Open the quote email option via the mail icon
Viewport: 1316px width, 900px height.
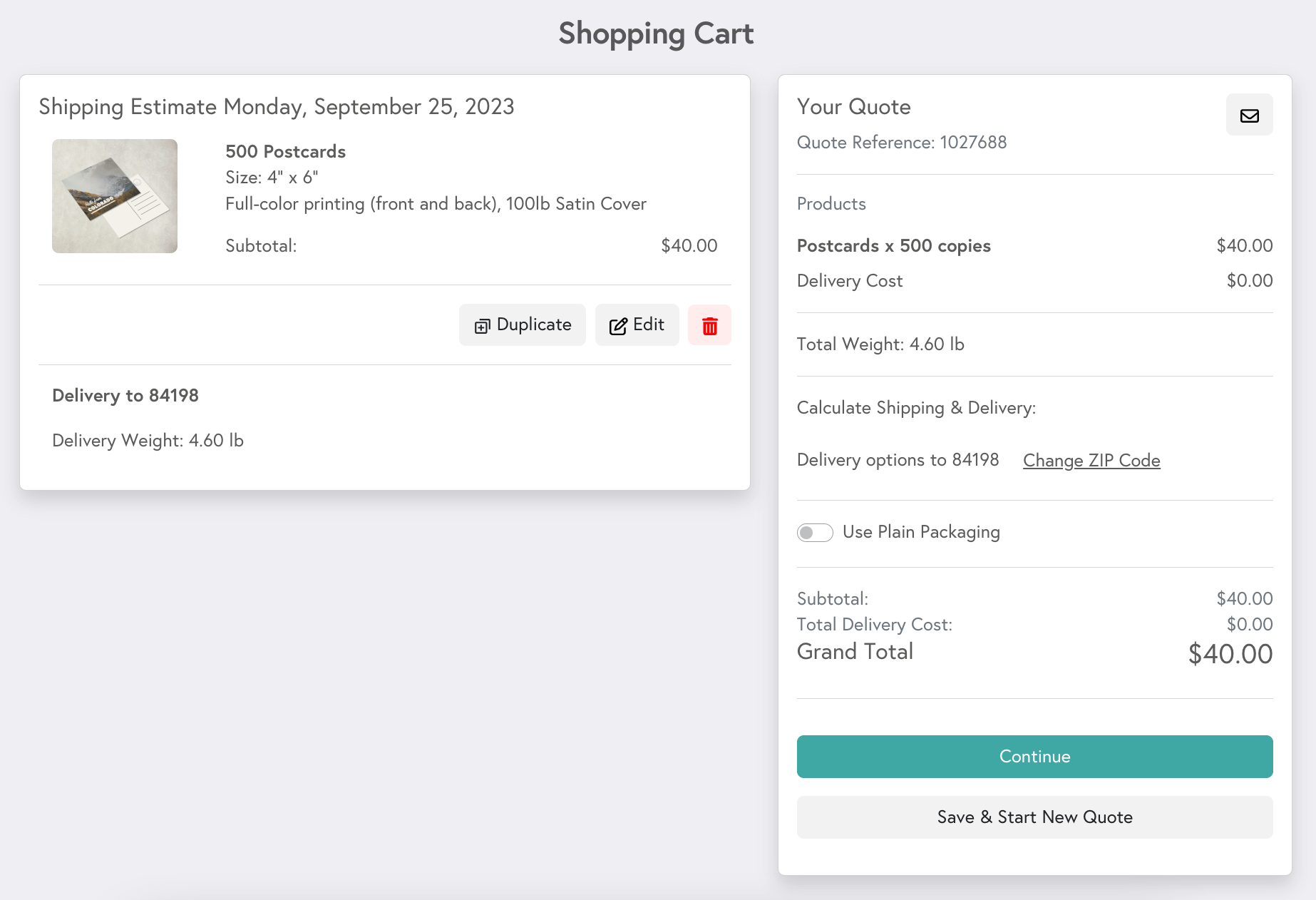[1249, 115]
